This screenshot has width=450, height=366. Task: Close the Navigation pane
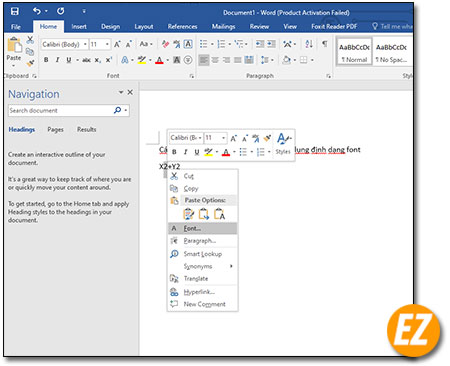coord(130,92)
